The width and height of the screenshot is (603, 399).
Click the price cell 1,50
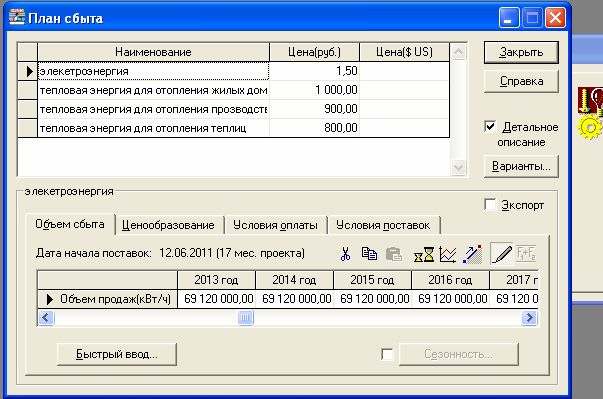coord(314,71)
